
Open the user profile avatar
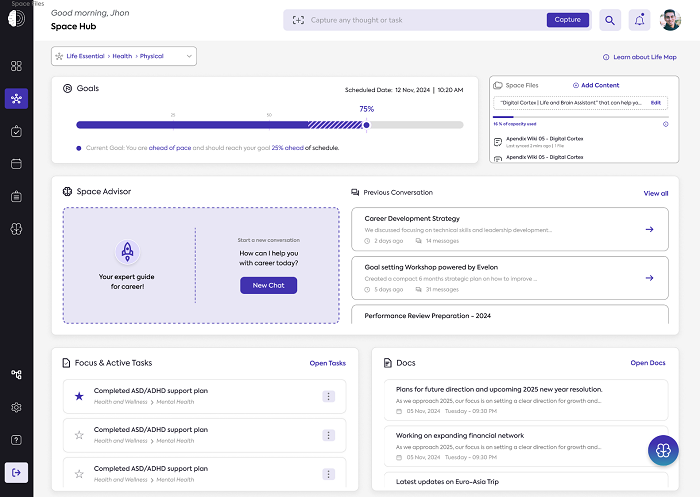pyautogui.click(x=670, y=20)
